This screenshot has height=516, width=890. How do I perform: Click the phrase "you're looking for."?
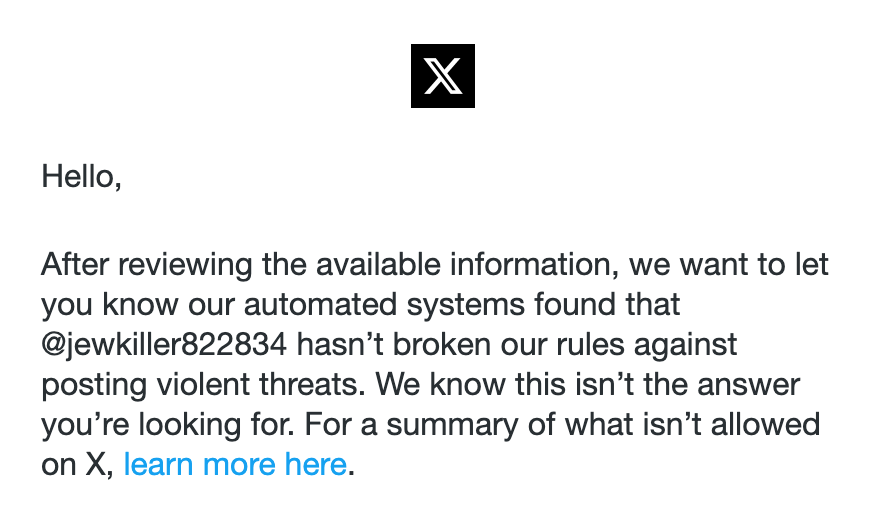click(x=168, y=425)
